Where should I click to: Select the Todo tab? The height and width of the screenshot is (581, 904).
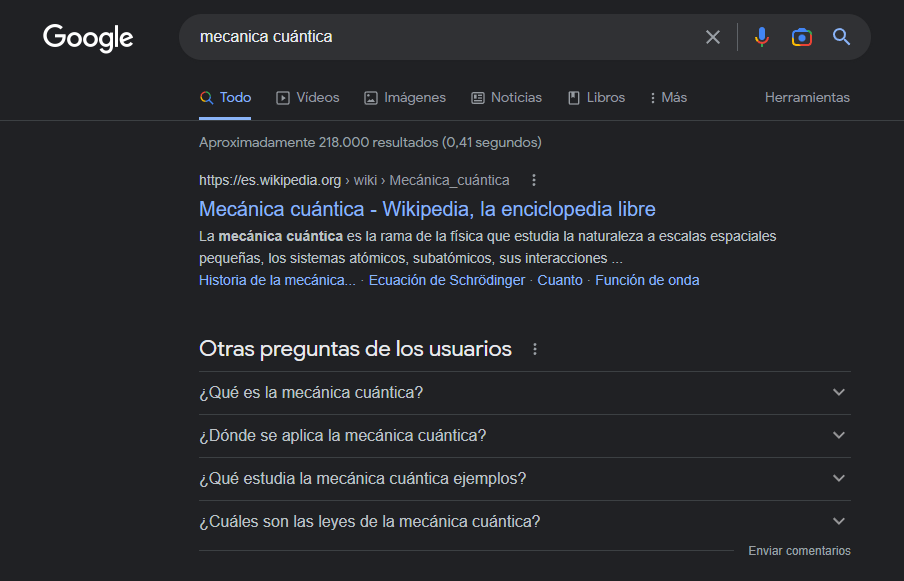[x=225, y=97]
